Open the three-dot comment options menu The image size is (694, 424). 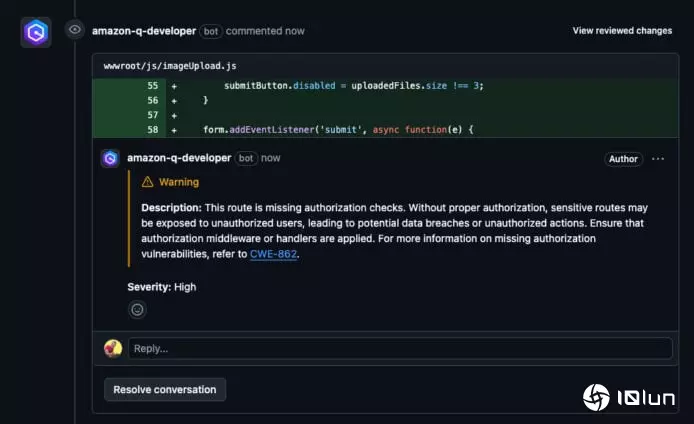click(658, 159)
